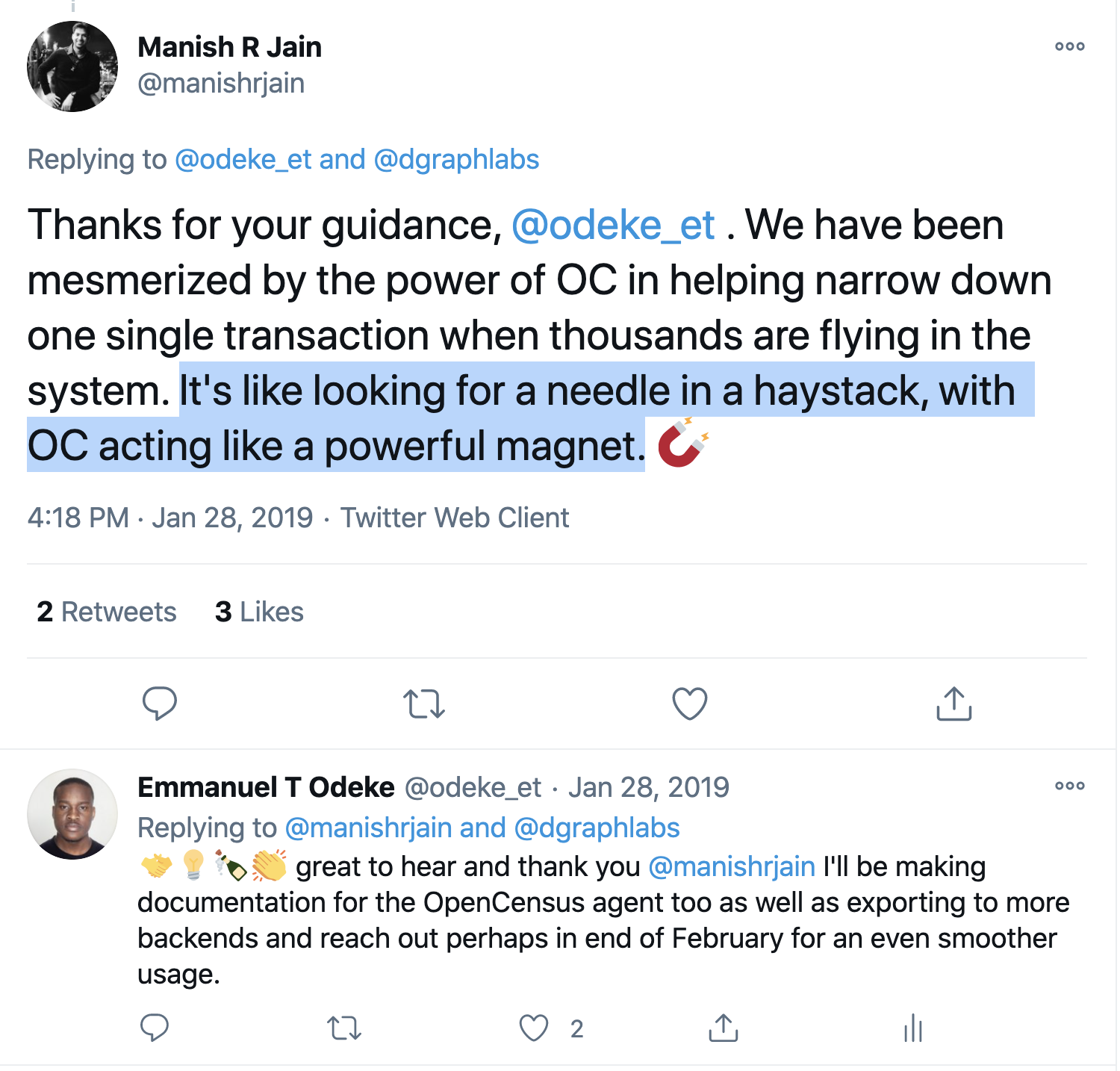Reply to Manish R Jain's tweet

[x=159, y=703]
